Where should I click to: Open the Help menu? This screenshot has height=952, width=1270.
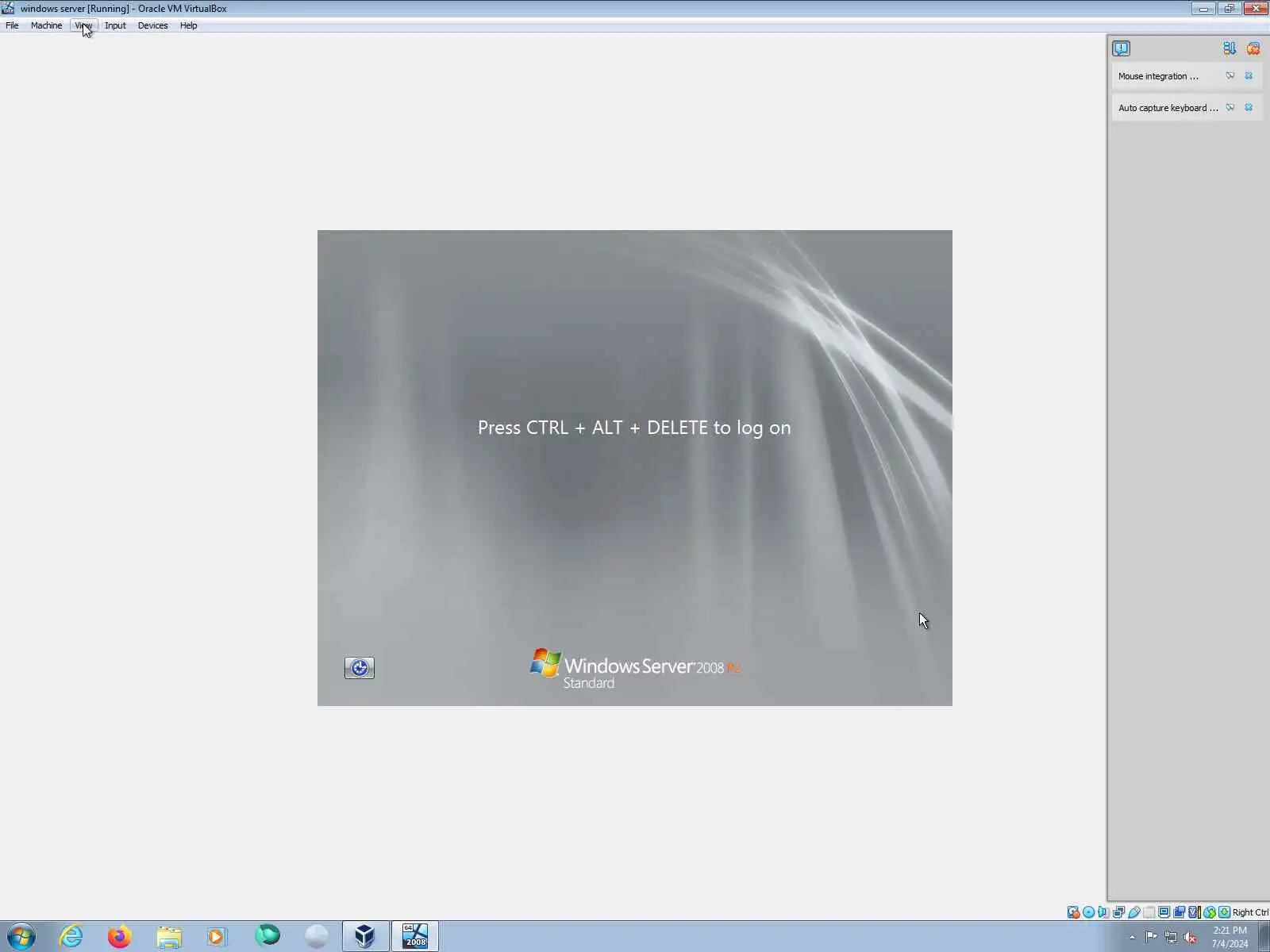(x=188, y=25)
